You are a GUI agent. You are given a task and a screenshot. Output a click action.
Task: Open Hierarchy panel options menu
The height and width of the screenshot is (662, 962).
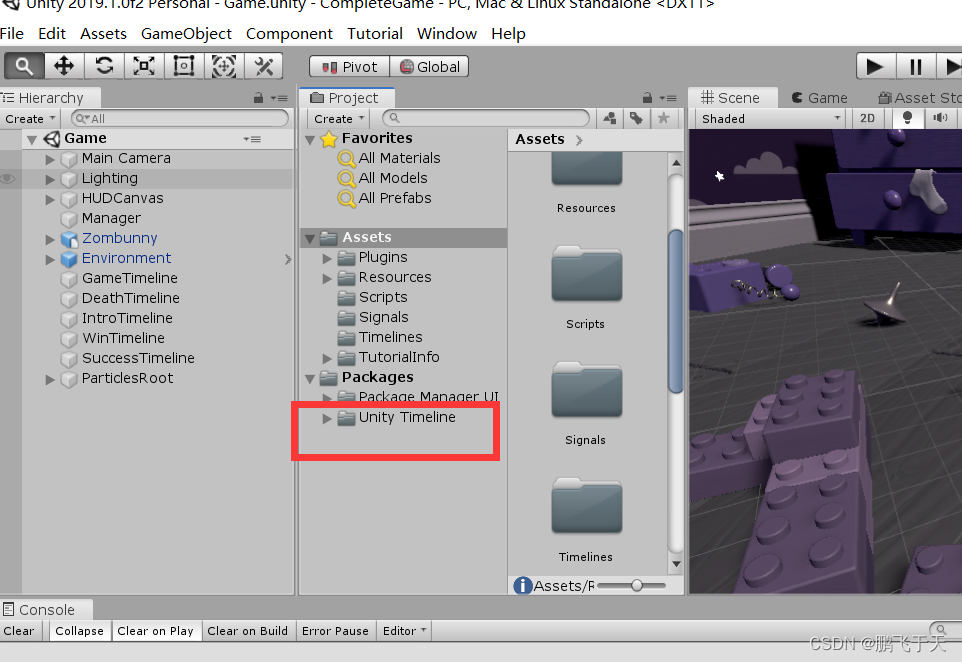click(x=279, y=98)
